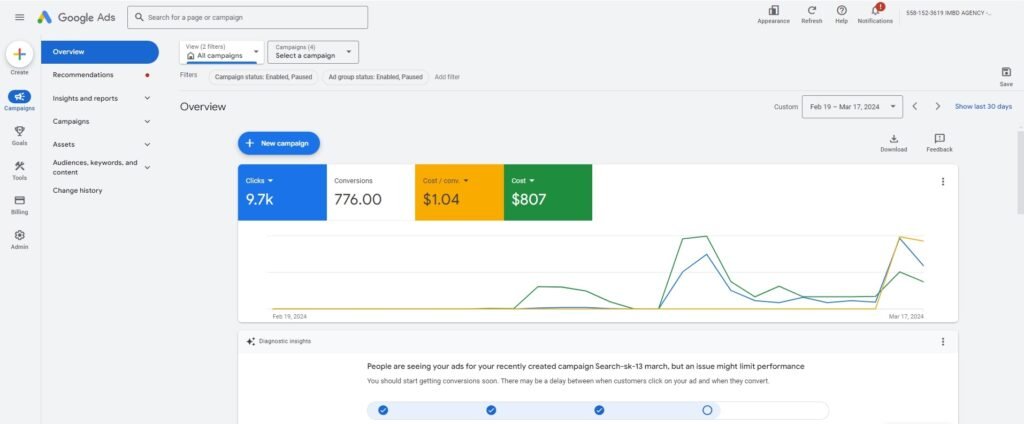Open the Admin gear icon
Viewport: 1024px width, 424px height.
point(20,235)
